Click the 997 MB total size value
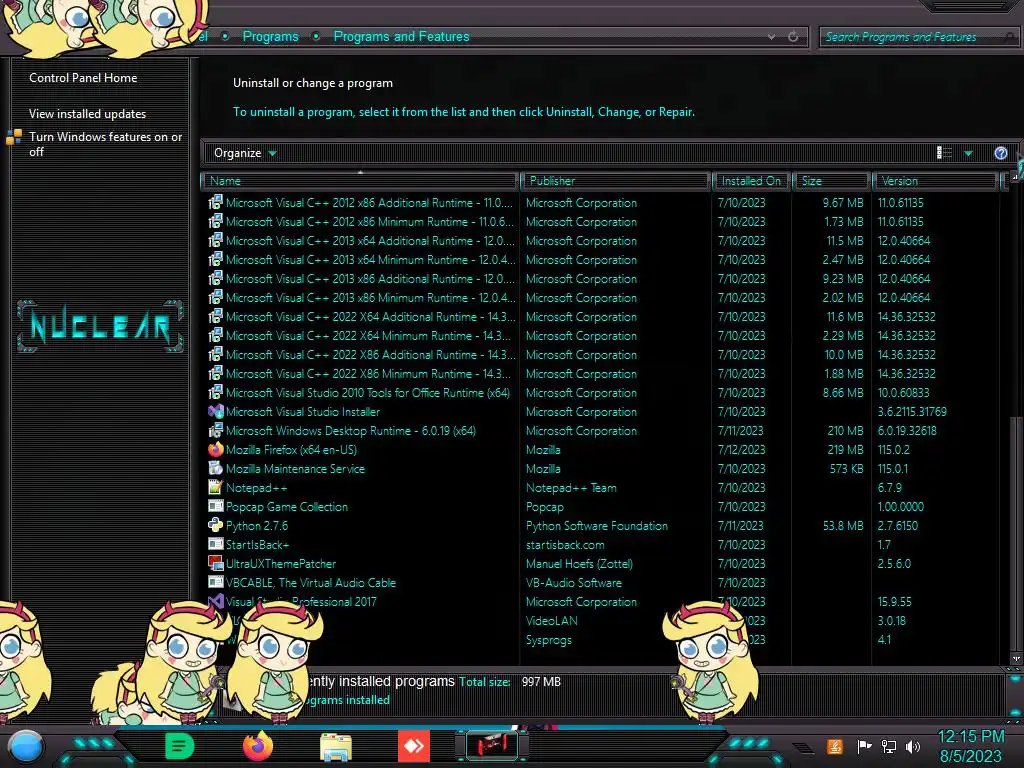Viewport: 1024px width, 768px height. pyautogui.click(x=541, y=682)
